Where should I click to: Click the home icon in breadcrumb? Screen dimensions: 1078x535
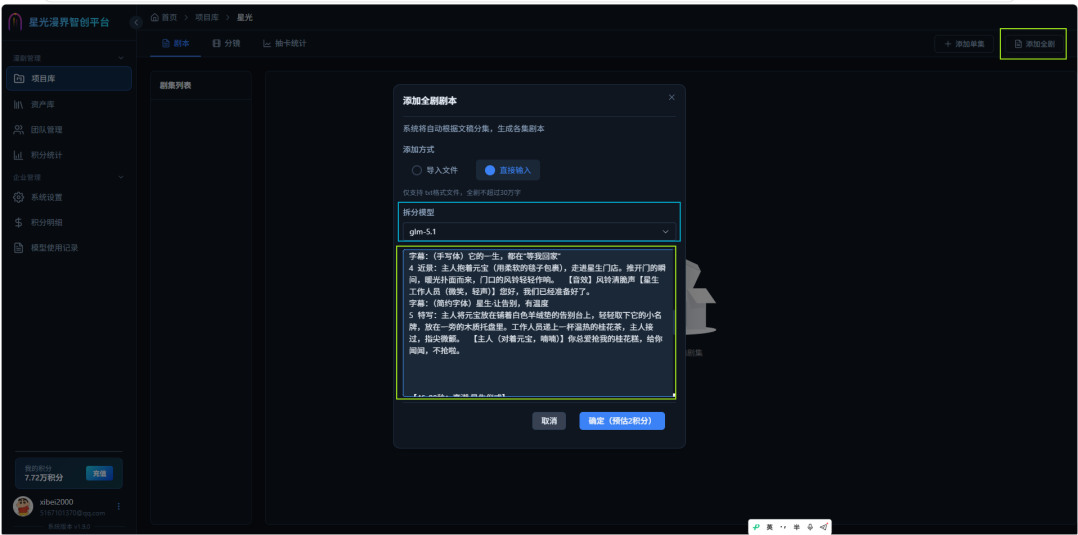click(155, 17)
